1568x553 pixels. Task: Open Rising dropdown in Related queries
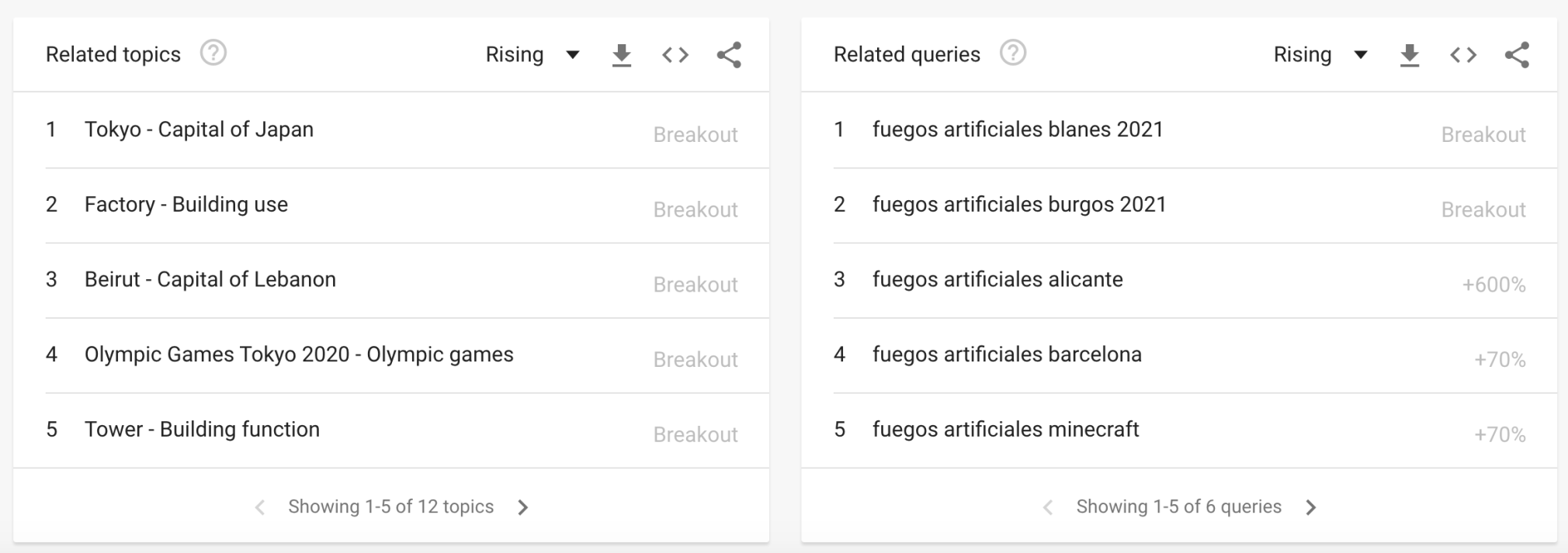pos(1320,55)
